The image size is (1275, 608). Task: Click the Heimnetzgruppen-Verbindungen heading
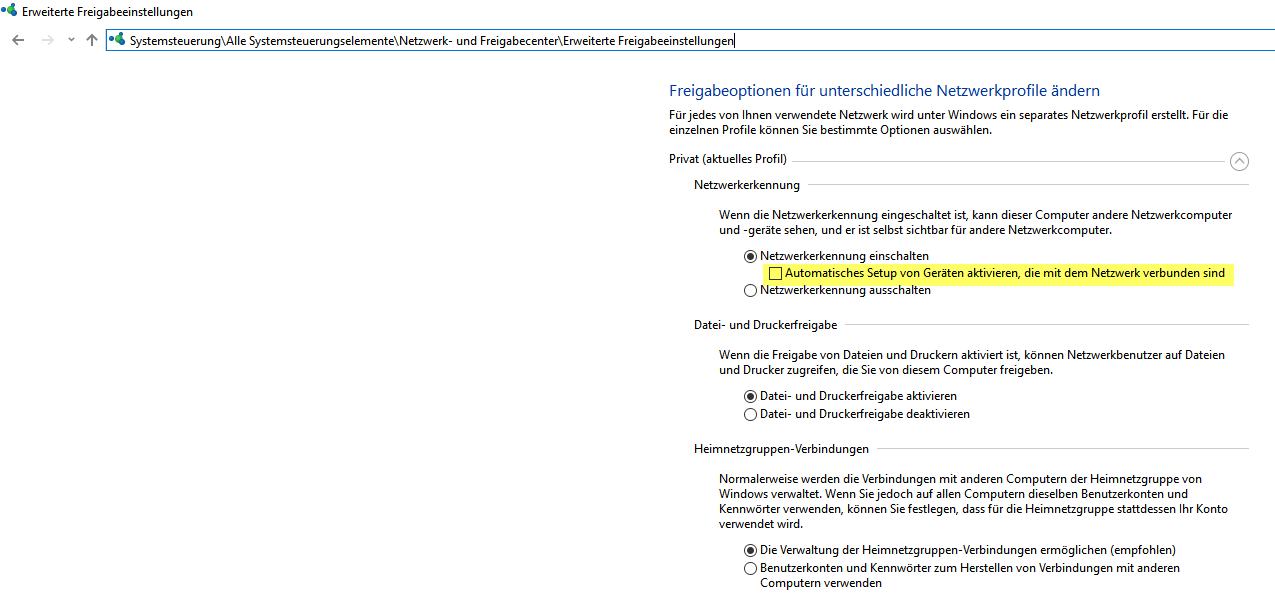coord(781,449)
